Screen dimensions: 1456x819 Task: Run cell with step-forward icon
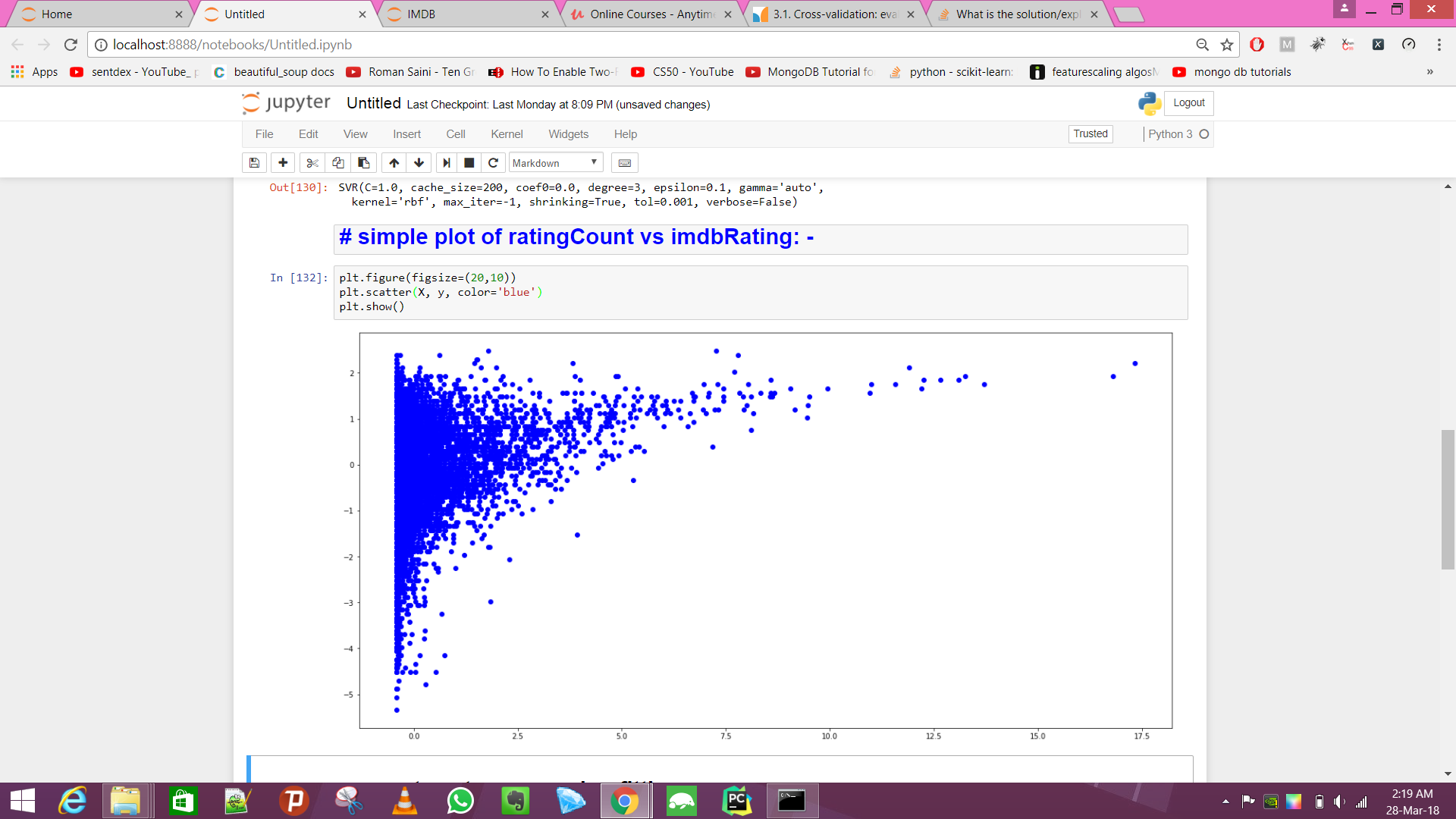pyautogui.click(x=446, y=163)
